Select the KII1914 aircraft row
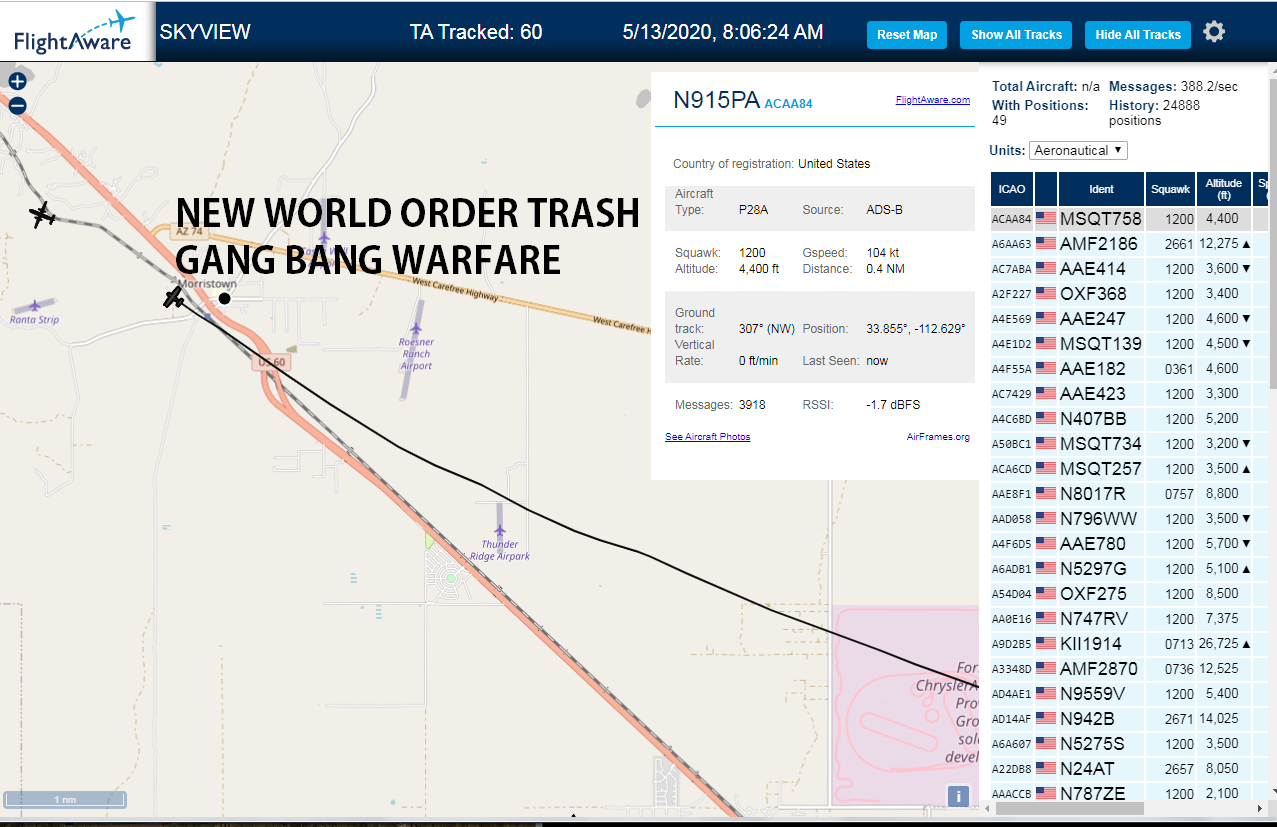 (x=1129, y=644)
